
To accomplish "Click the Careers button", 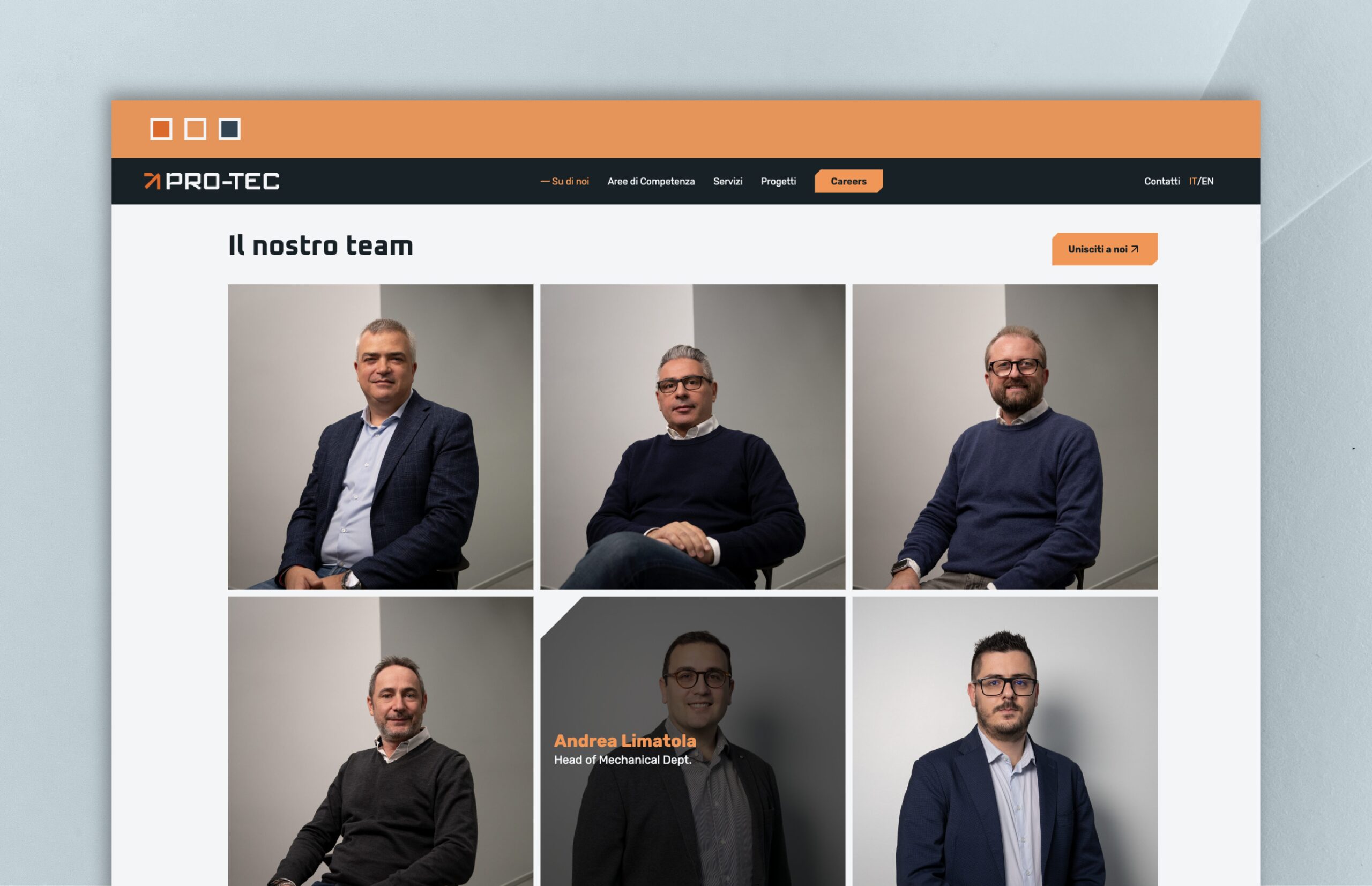I will click(848, 181).
